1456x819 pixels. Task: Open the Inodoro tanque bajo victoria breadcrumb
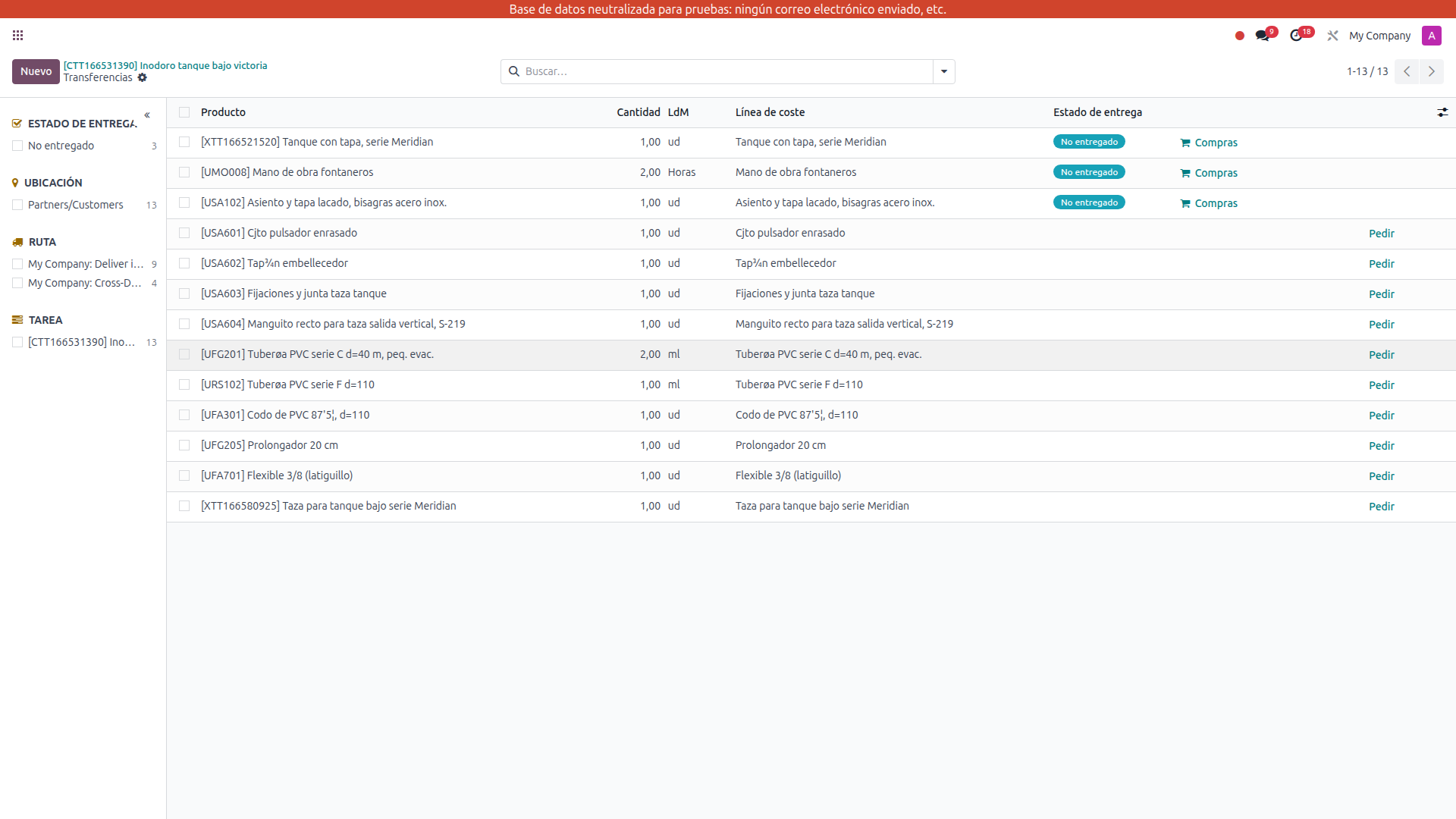point(165,65)
